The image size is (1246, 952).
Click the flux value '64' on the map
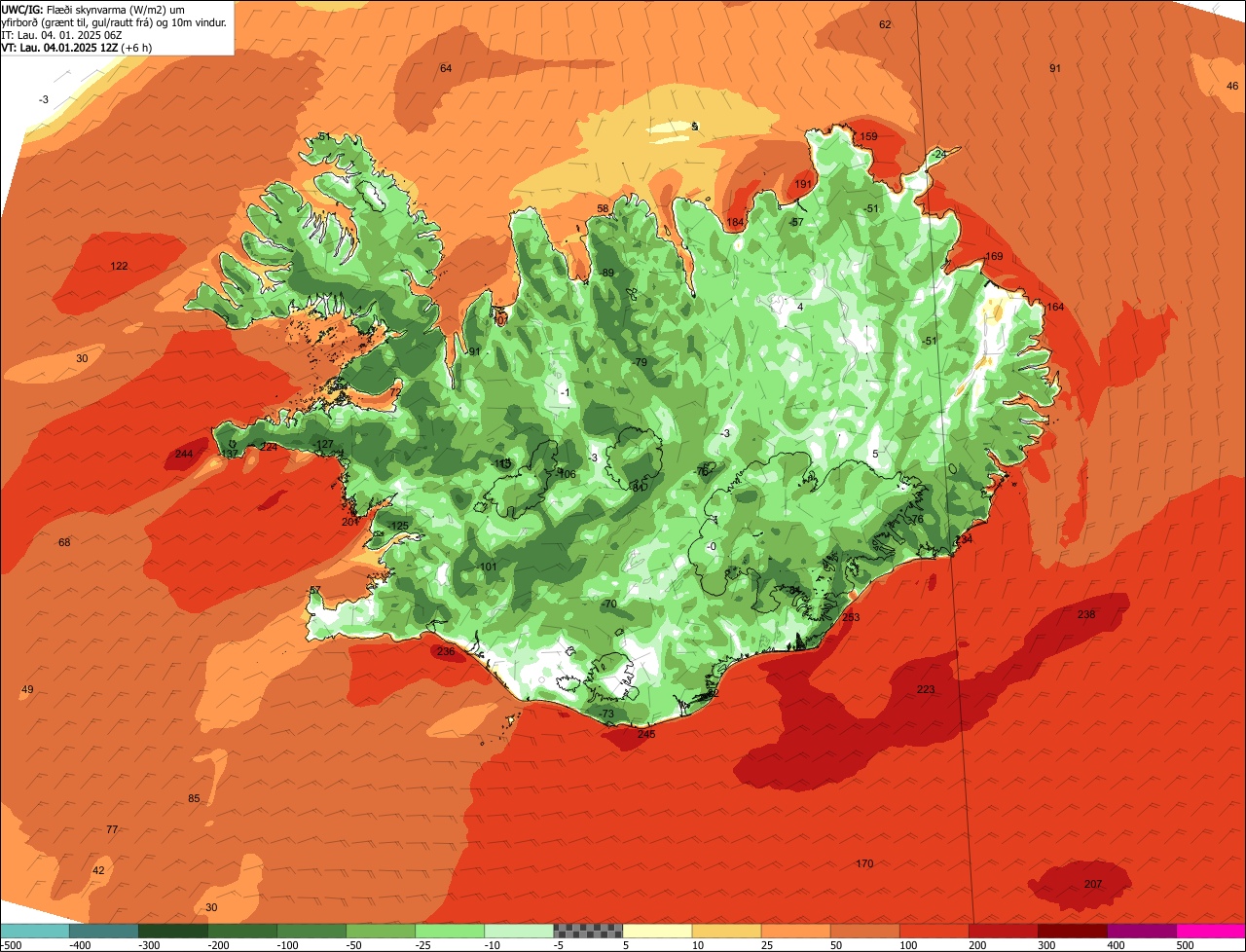pyautogui.click(x=446, y=68)
